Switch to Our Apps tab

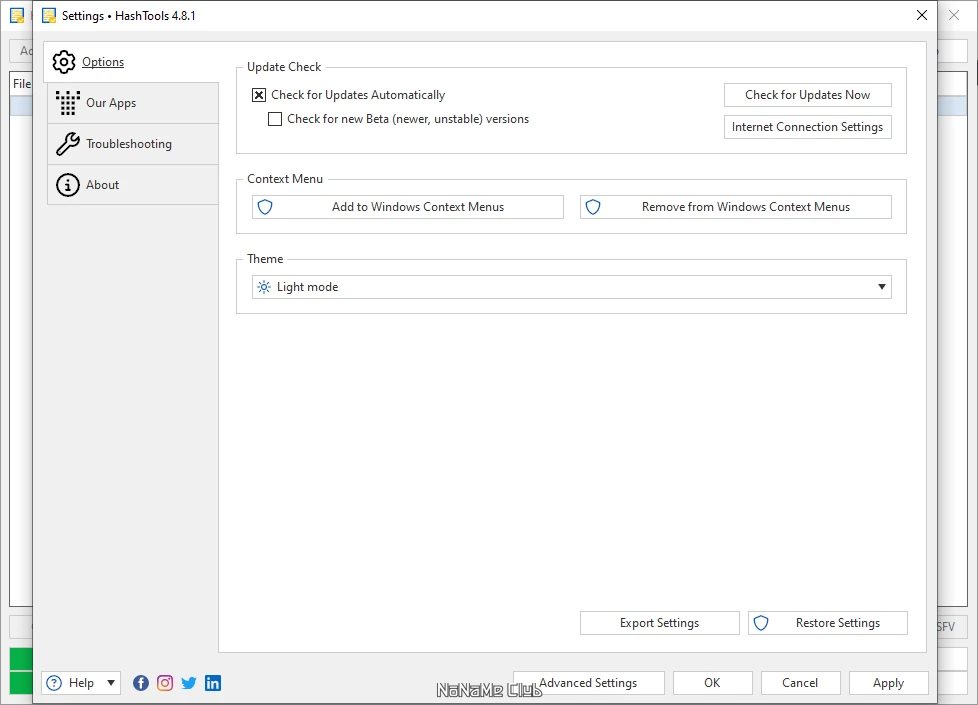point(133,103)
